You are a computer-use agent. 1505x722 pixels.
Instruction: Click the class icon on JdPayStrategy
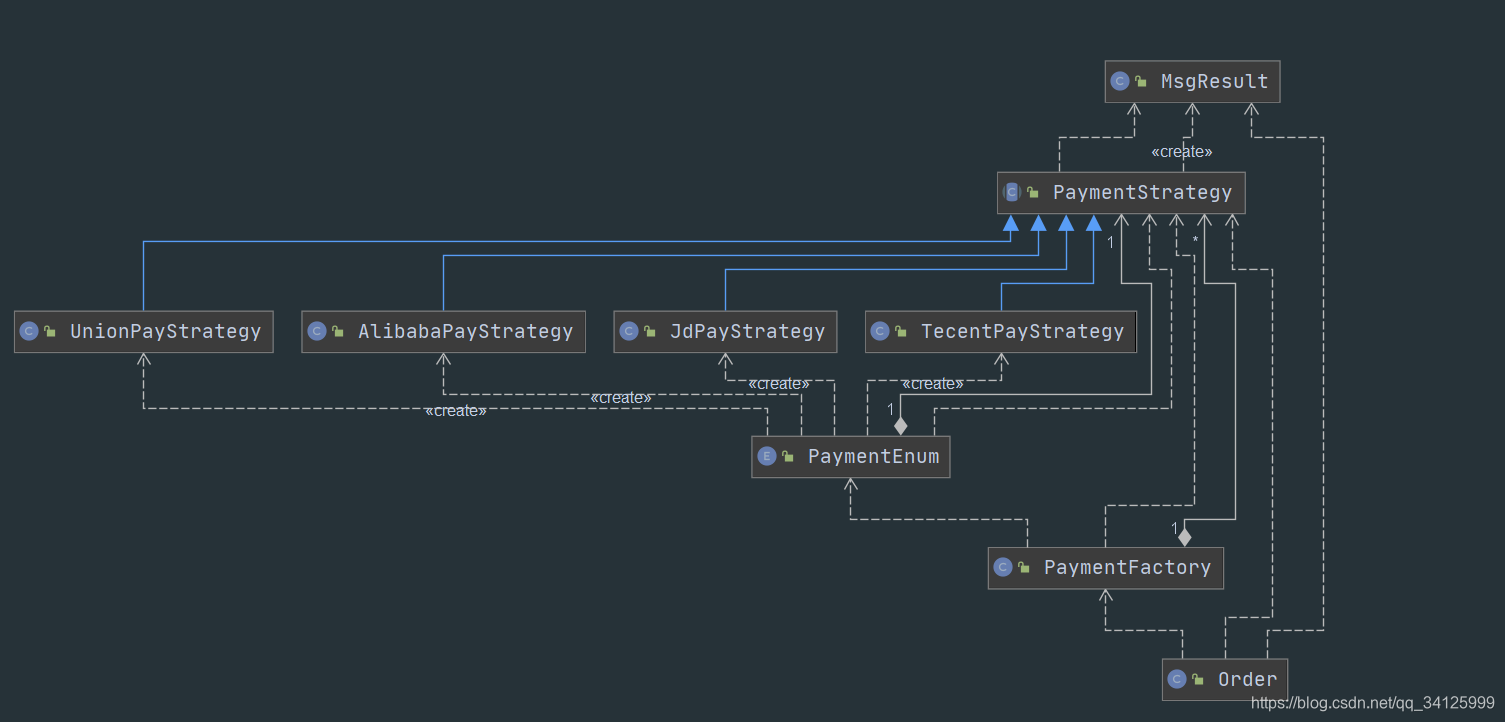click(x=629, y=331)
